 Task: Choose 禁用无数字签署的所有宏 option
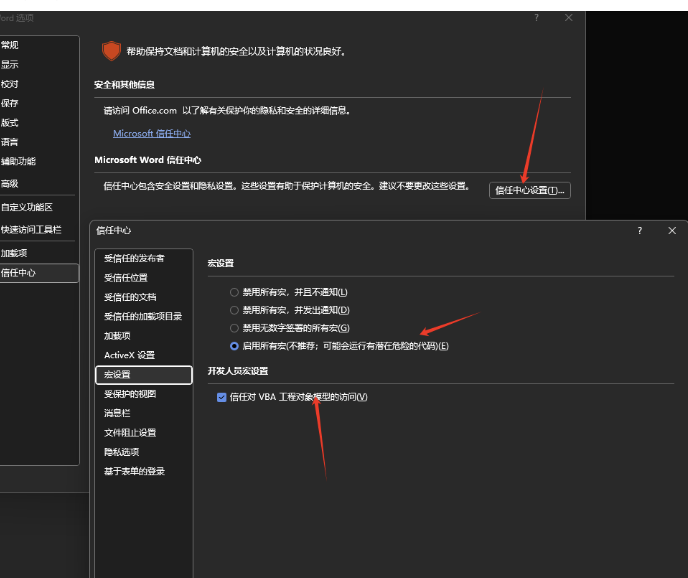tap(234, 328)
